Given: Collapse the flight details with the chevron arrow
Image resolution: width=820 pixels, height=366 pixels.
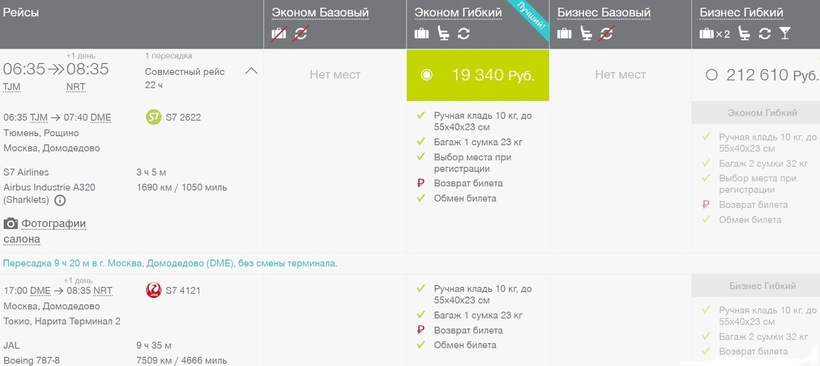Looking at the screenshot, I should pos(252,71).
